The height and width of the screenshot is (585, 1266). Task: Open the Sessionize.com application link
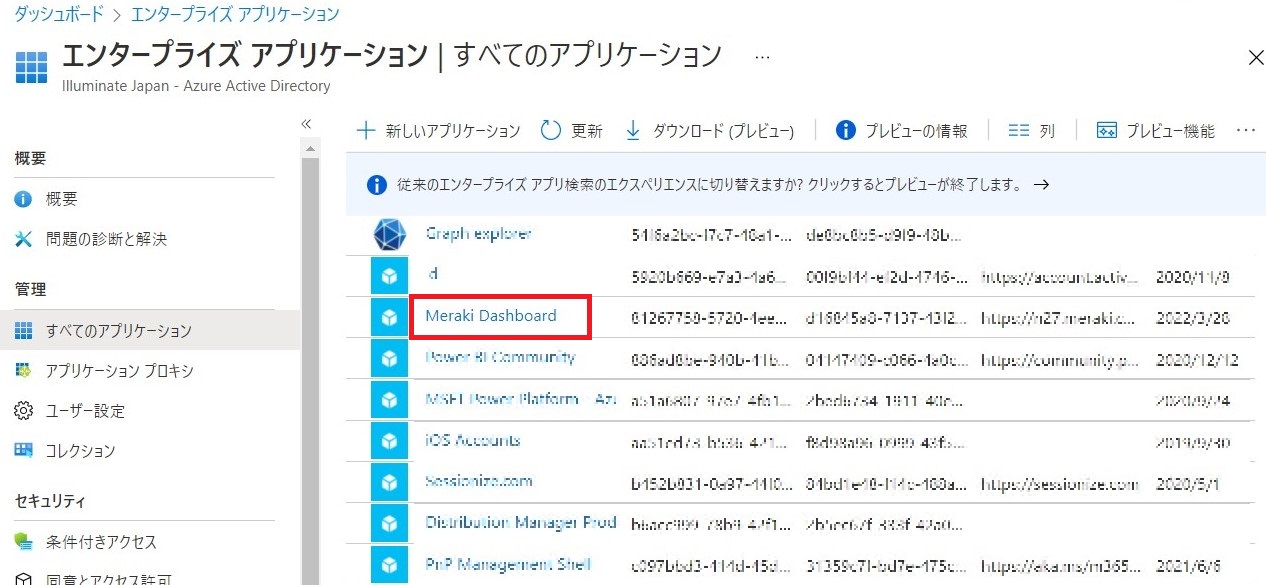pos(479,482)
